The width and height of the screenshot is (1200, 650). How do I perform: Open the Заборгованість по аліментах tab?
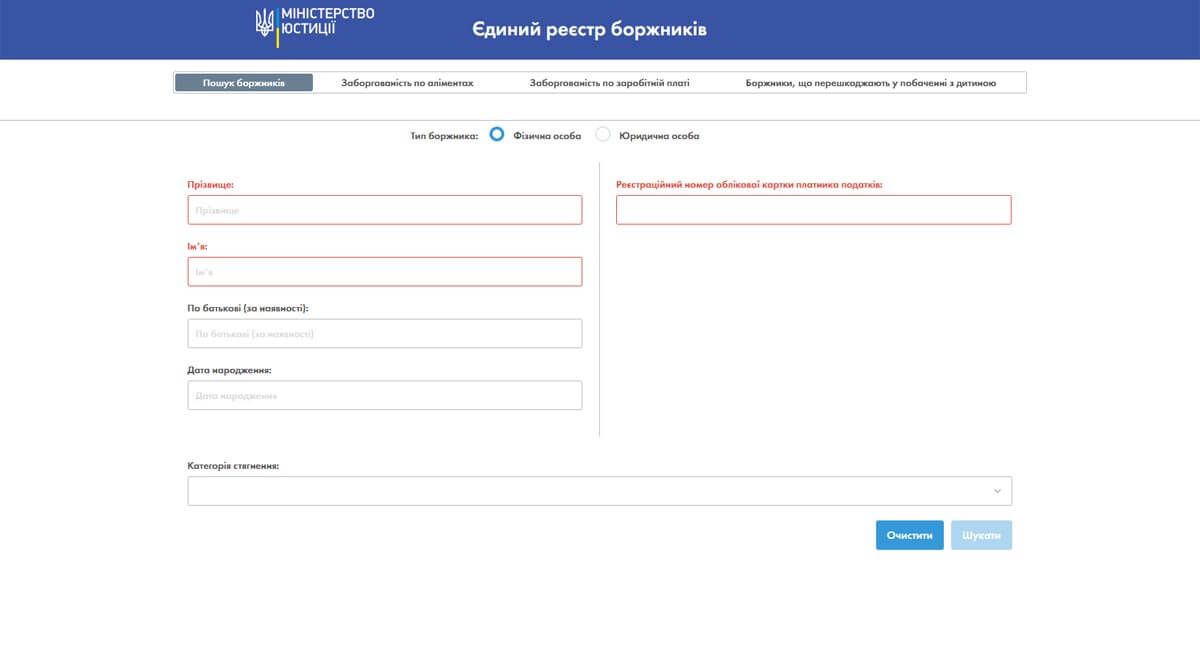pos(407,83)
